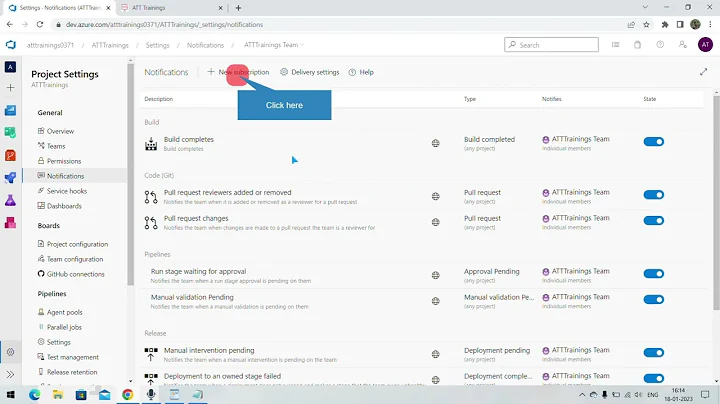This screenshot has height=404, width=720.
Task: Click the ATTrainings breadcrumb link
Action: coord(110,45)
